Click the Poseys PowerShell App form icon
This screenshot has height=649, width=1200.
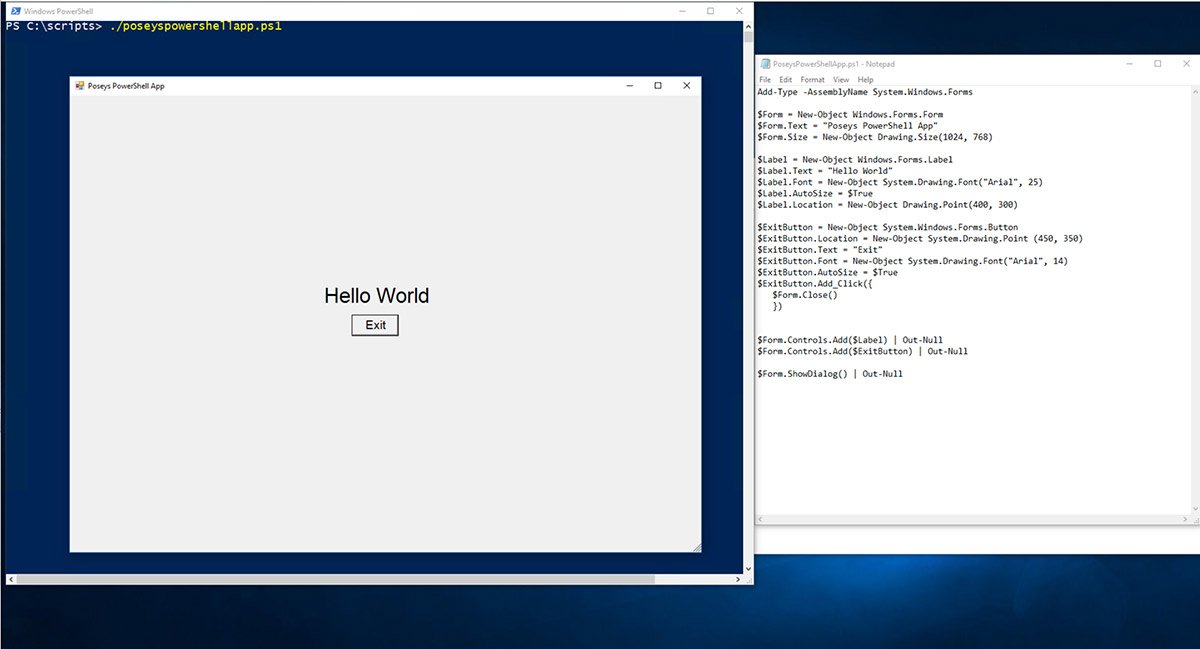tap(80, 86)
